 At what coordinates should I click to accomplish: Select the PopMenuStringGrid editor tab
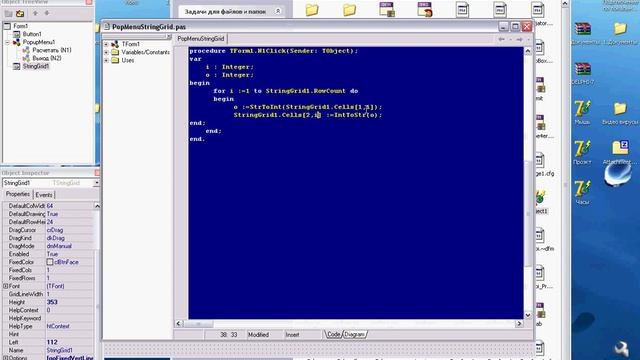[x=200, y=39]
